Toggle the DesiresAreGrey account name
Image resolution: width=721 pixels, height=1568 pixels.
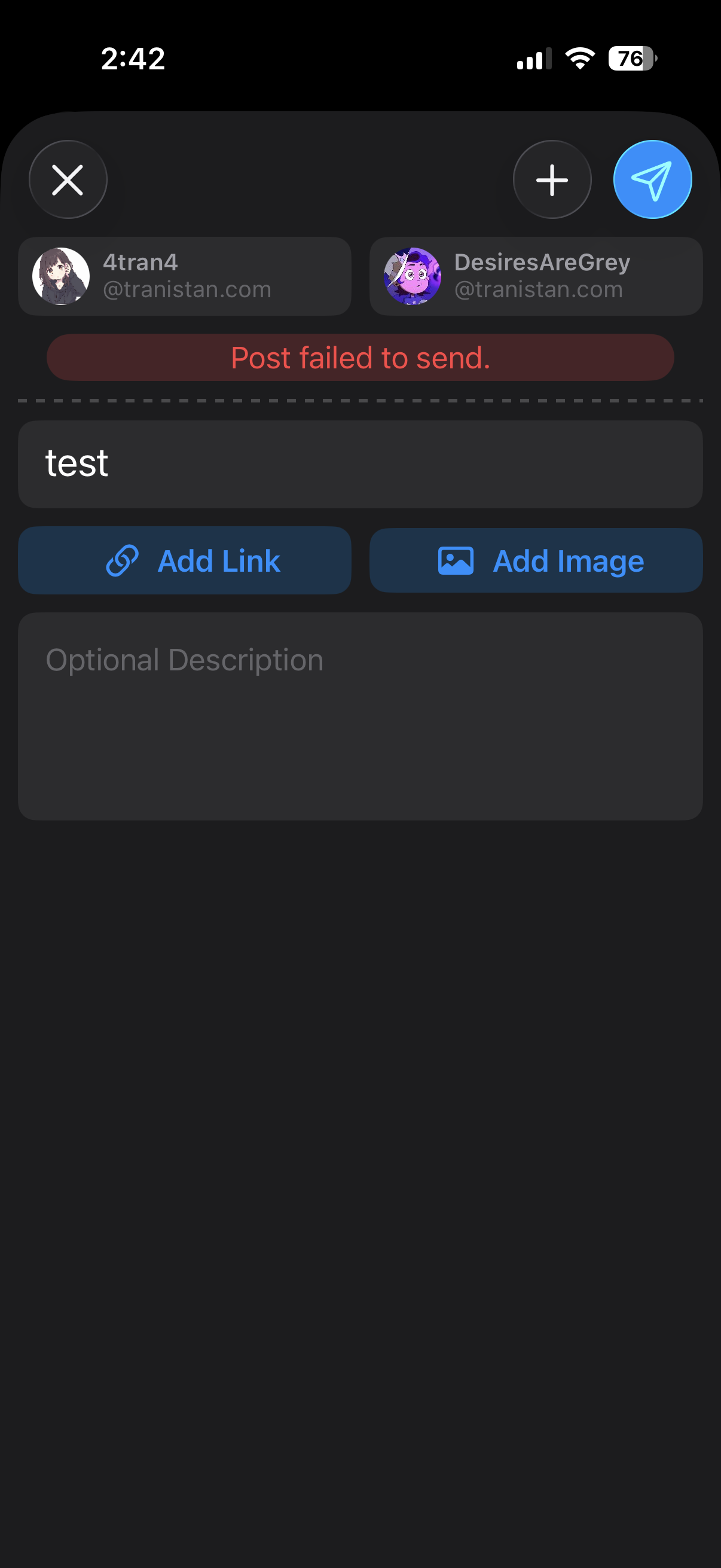542,263
